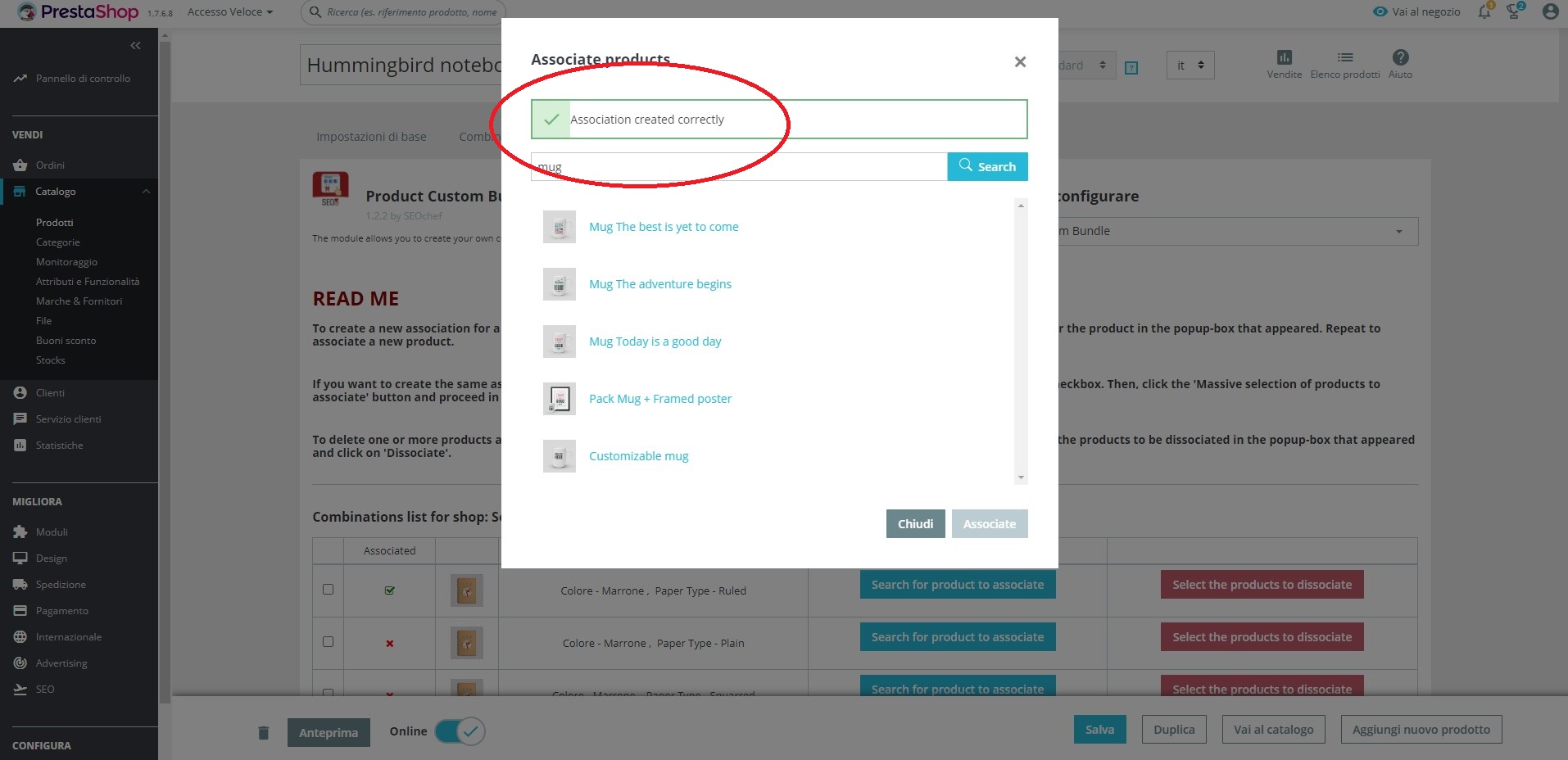This screenshot has height=760, width=1568.
Task: Open Pannello di controllo in sidebar
Action: coord(83,79)
